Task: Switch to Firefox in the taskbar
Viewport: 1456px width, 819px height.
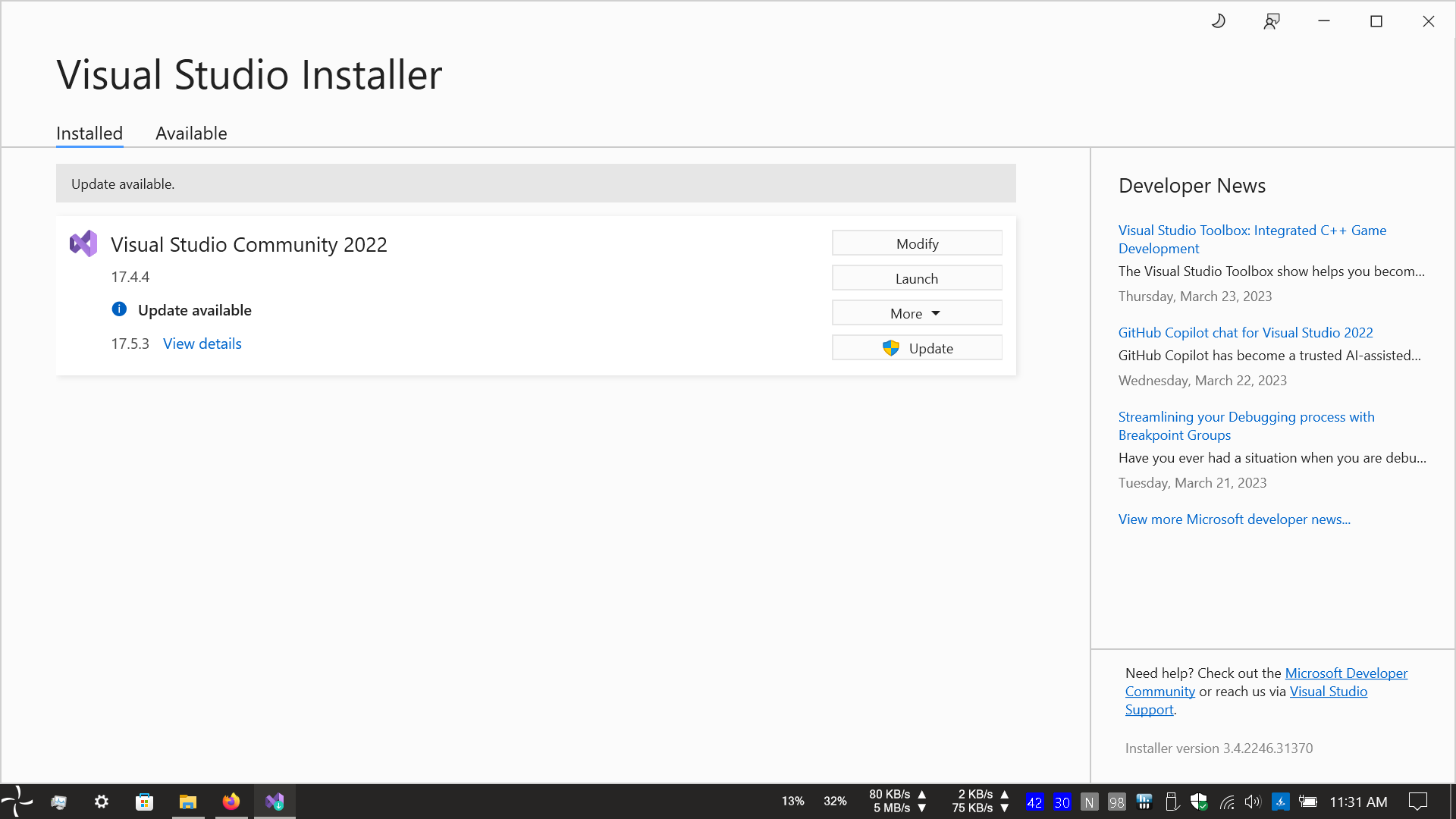Action: click(x=231, y=802)
